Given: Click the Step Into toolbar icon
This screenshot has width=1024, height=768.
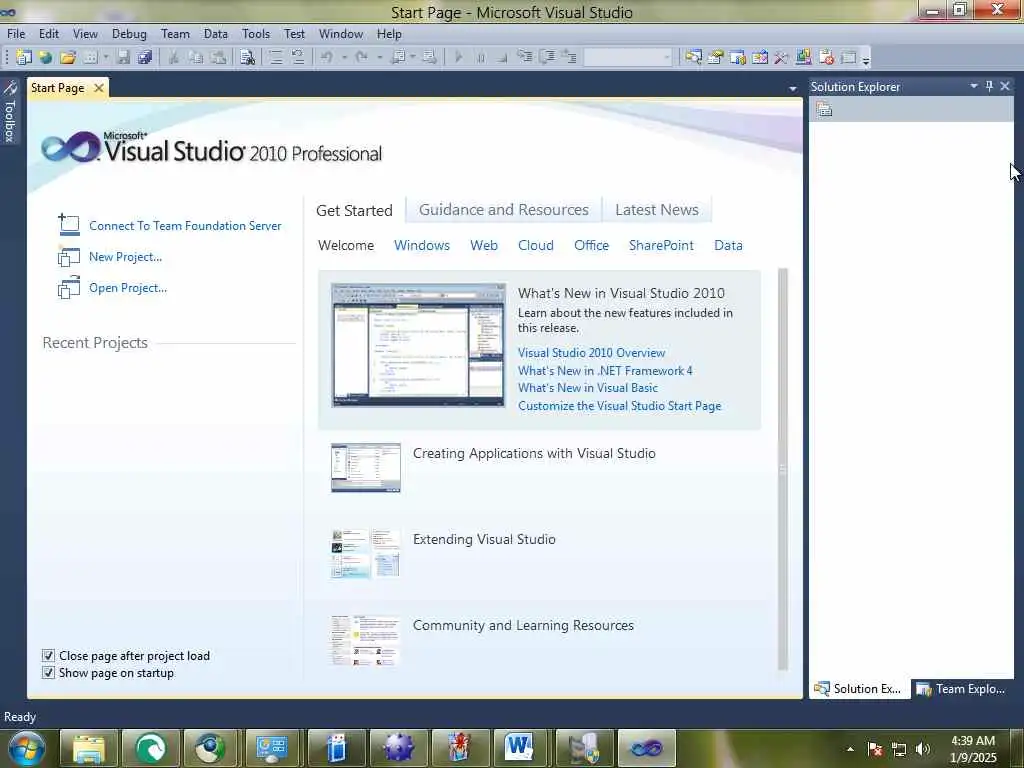Looking at the screenshot, I should pos(524,57).
